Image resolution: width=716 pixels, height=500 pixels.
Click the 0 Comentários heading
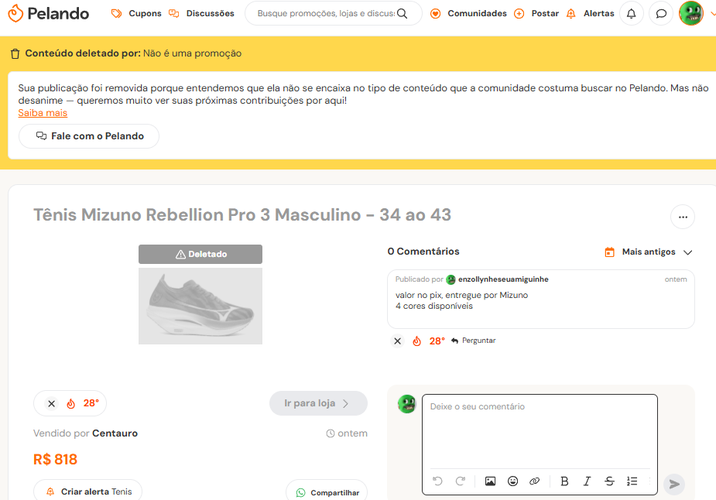pyautogui.click(x=423, y=252)
